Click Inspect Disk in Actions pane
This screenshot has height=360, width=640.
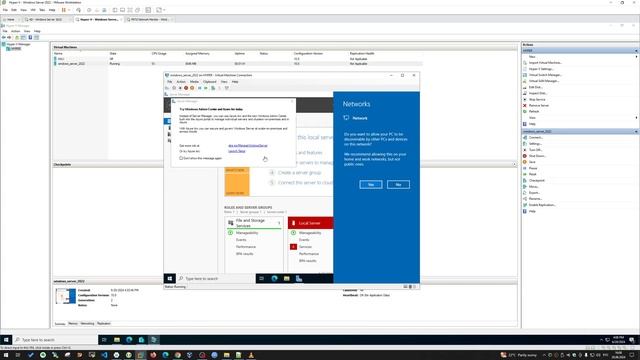[x=537, y=93]
